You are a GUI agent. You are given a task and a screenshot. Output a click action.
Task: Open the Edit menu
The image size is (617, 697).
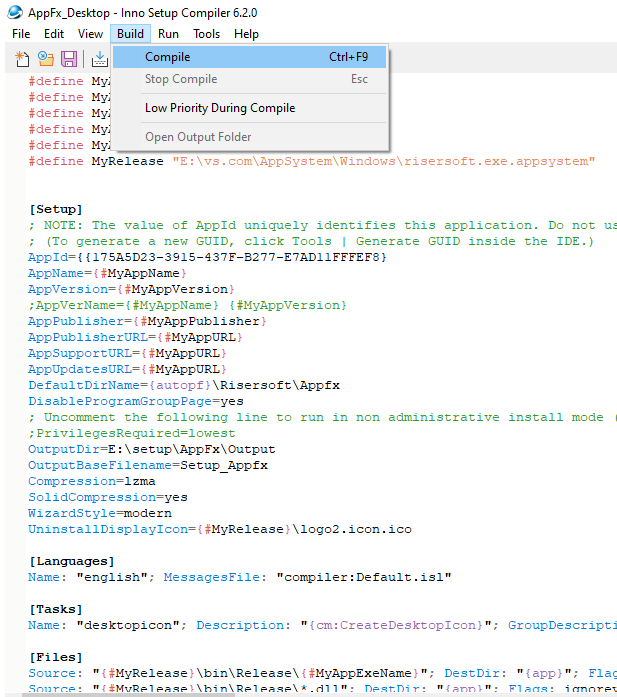54,34
